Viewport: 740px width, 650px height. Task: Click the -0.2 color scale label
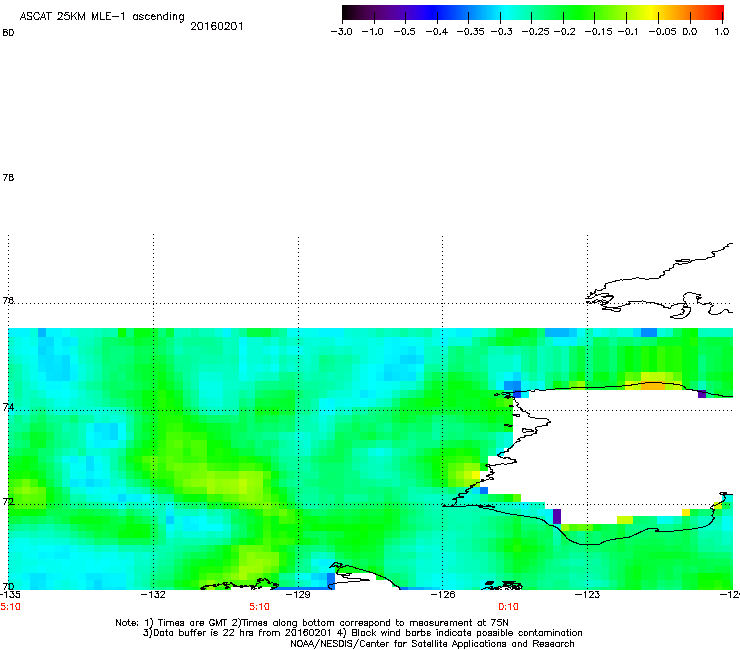(x=565, y=32)
